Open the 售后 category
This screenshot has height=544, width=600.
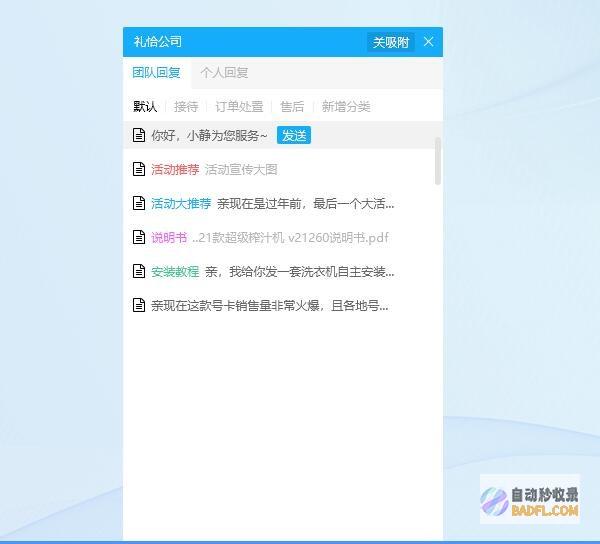point(292,106)
